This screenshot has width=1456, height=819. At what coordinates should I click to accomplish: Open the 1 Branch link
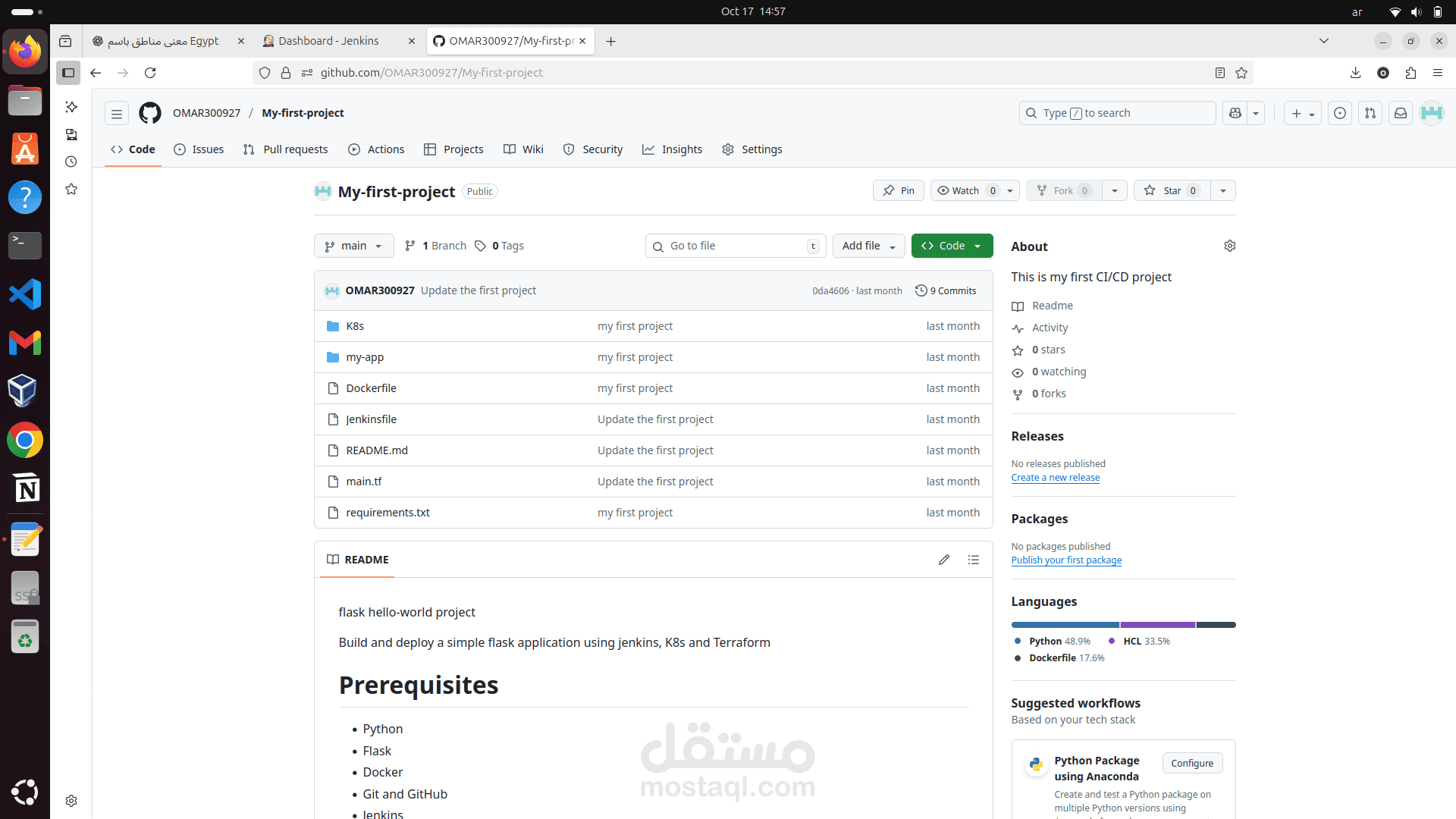tap(435, 246)
